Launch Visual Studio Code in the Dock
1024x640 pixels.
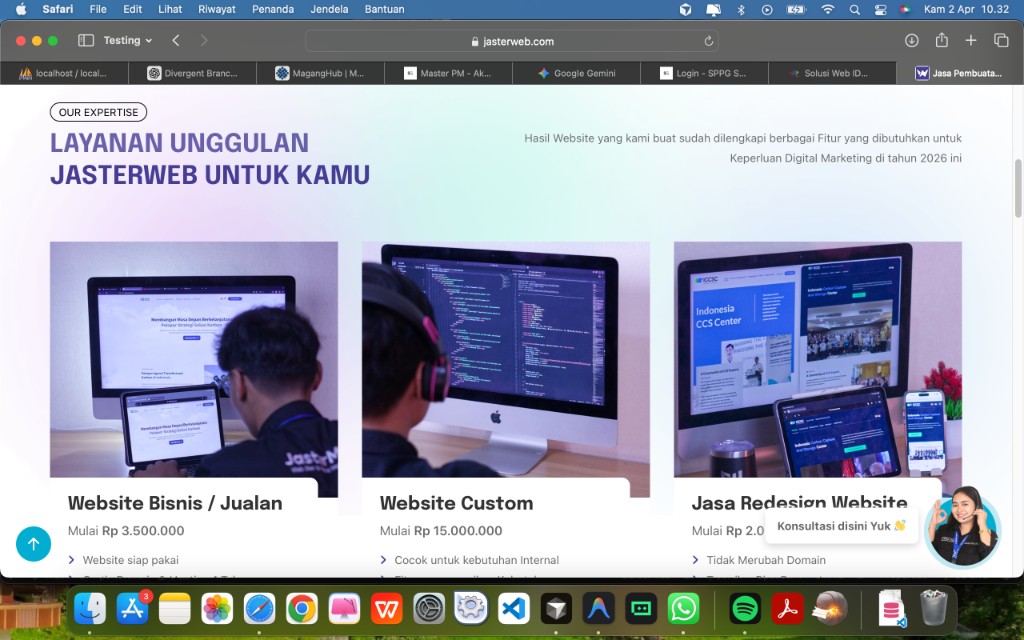pos(512,607)
